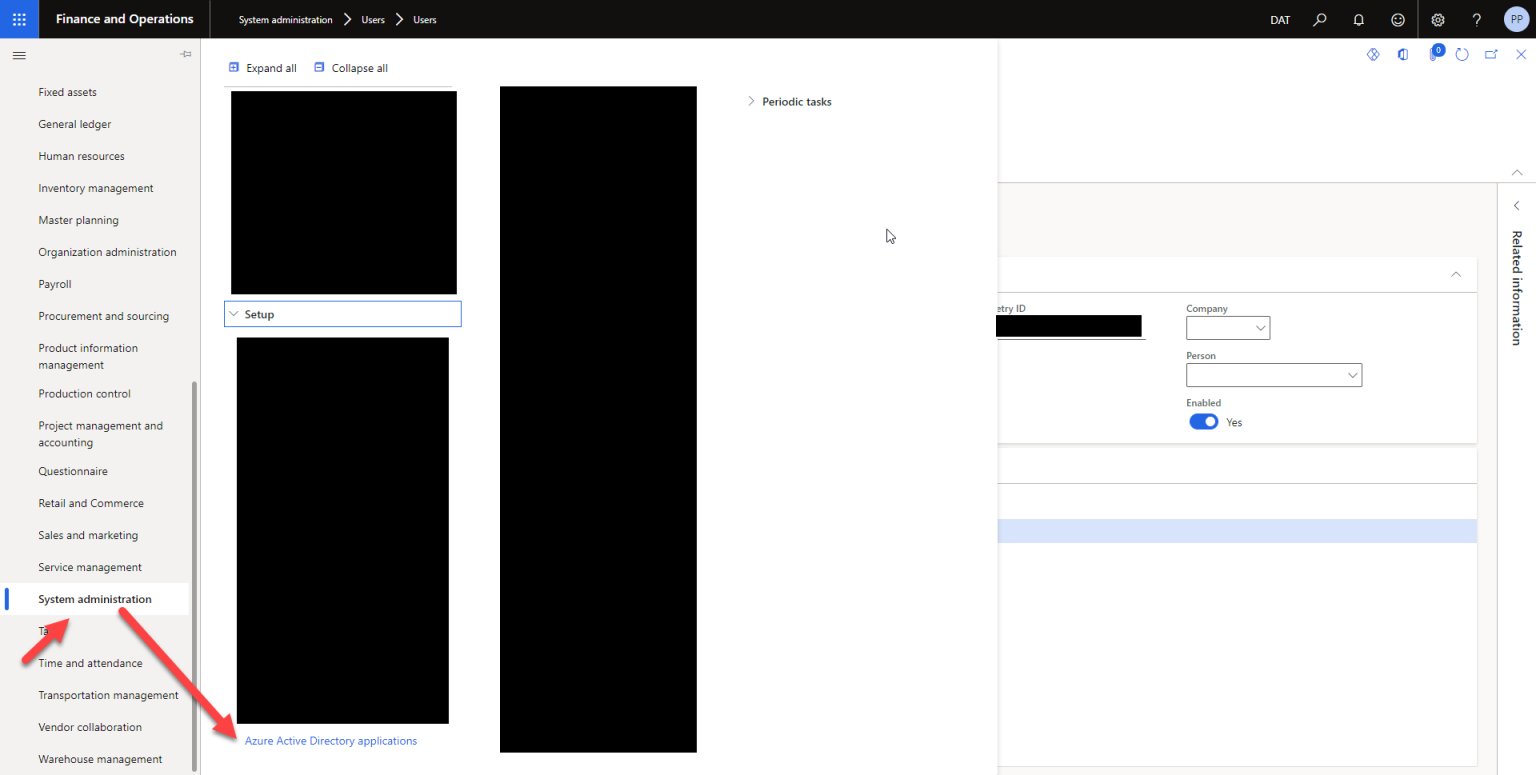
Task: Open the Time and attendance module
Action: pyautogui.click(x=90, y=663)
